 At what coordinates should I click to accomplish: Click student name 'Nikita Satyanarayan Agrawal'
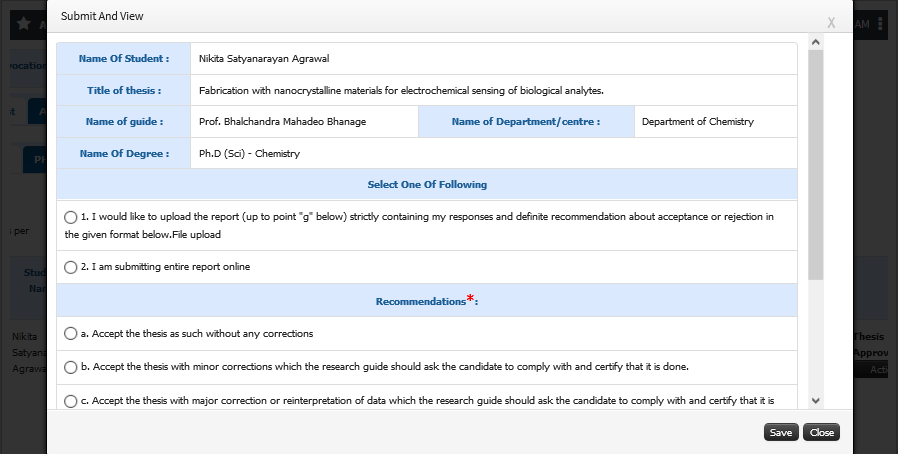[x=264, y=58]
